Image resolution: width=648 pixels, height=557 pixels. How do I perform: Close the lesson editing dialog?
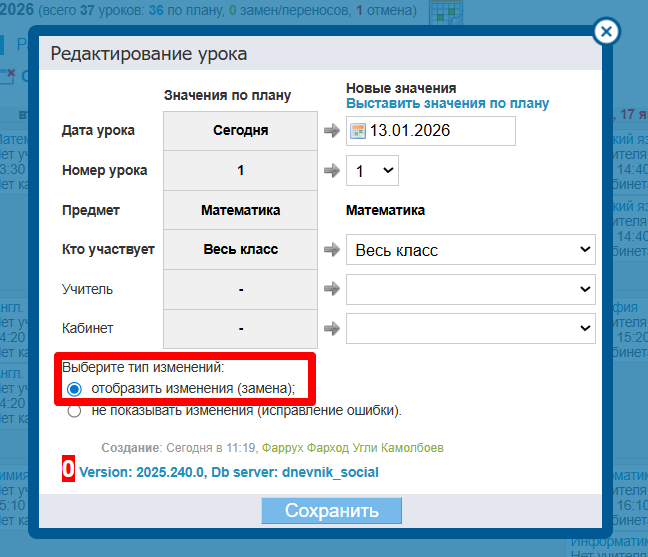pos(605,32)
